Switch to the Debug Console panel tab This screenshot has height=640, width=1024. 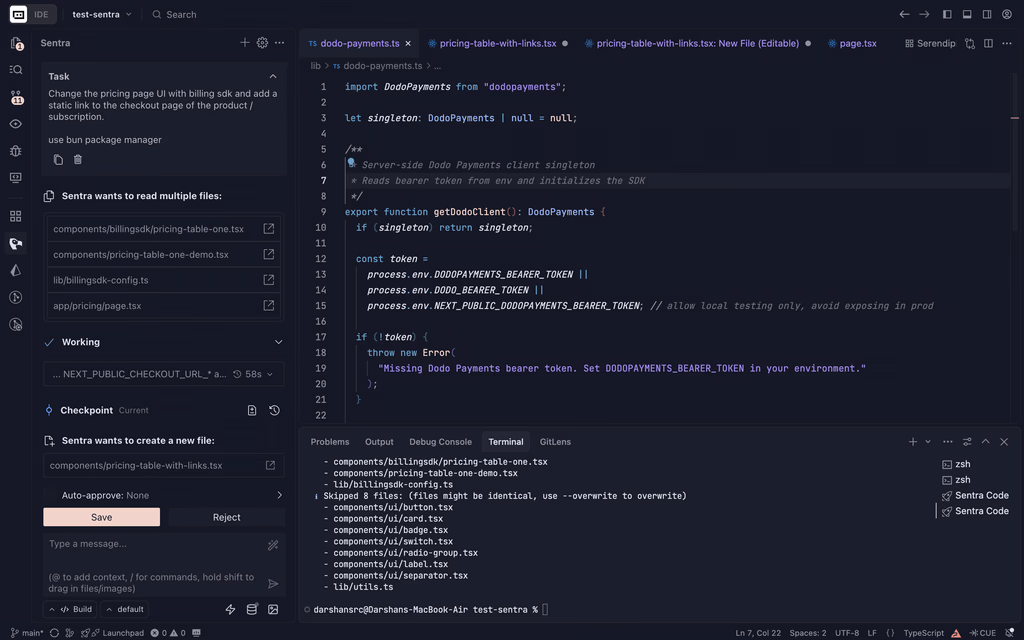(440, 442)
